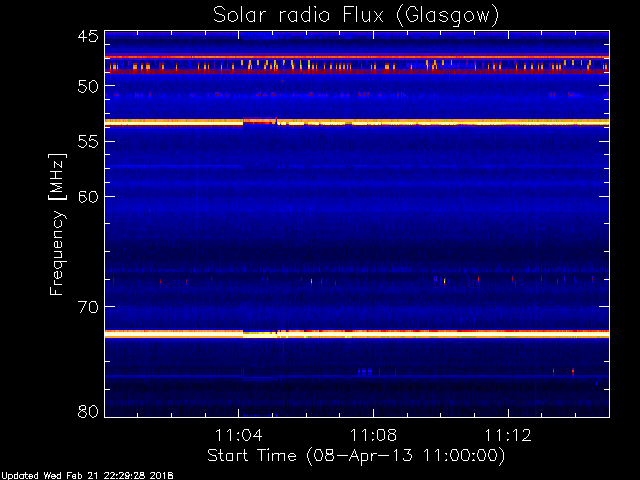
Task: Click the "Start Time (08-Apr-13 11:00:00)" label
Action: [356, 456]
